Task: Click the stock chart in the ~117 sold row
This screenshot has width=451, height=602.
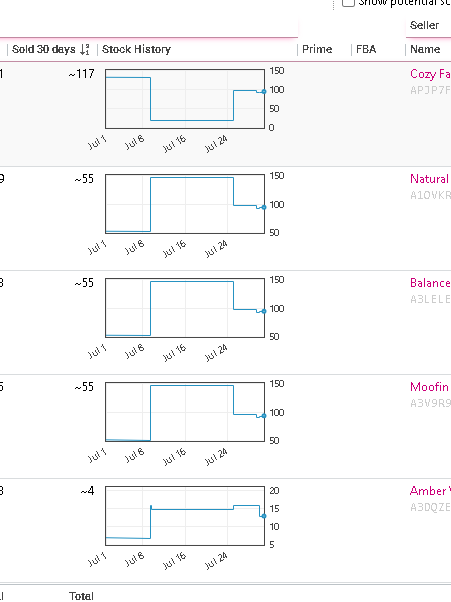Action: [x=185, y=99]
